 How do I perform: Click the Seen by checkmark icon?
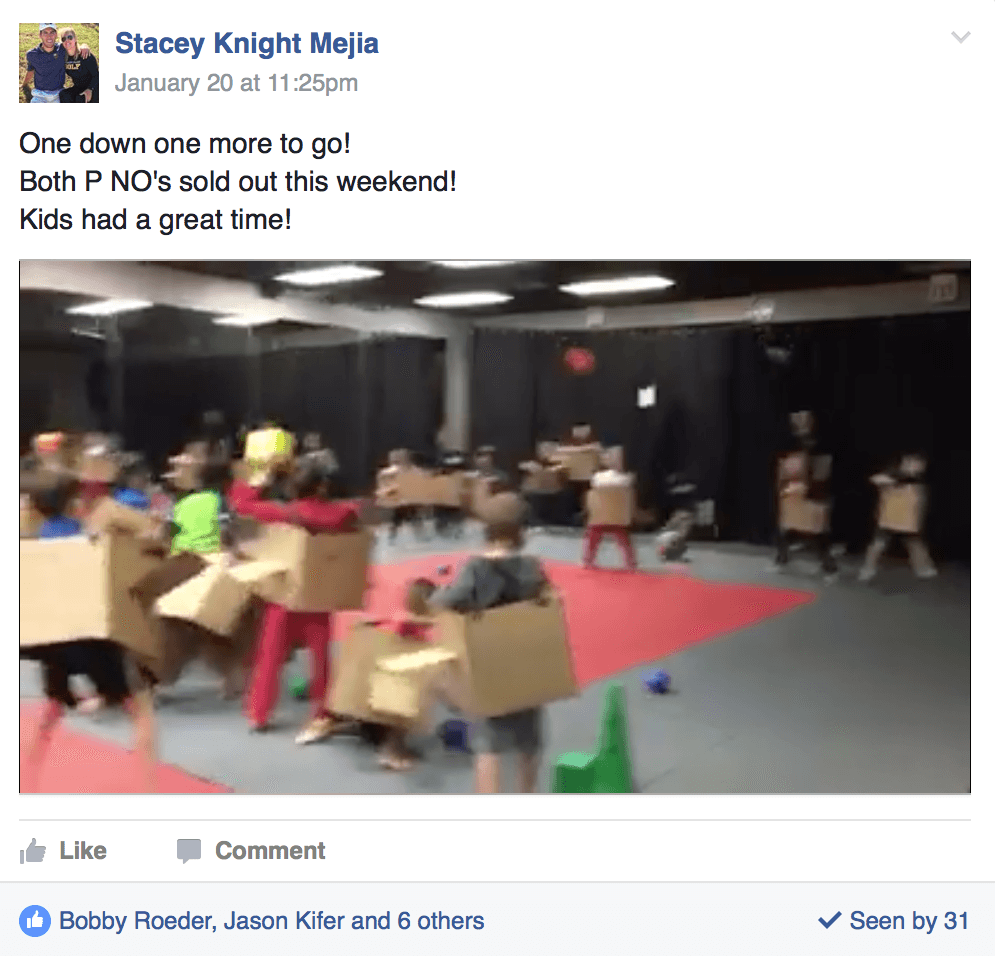[829, 920]
